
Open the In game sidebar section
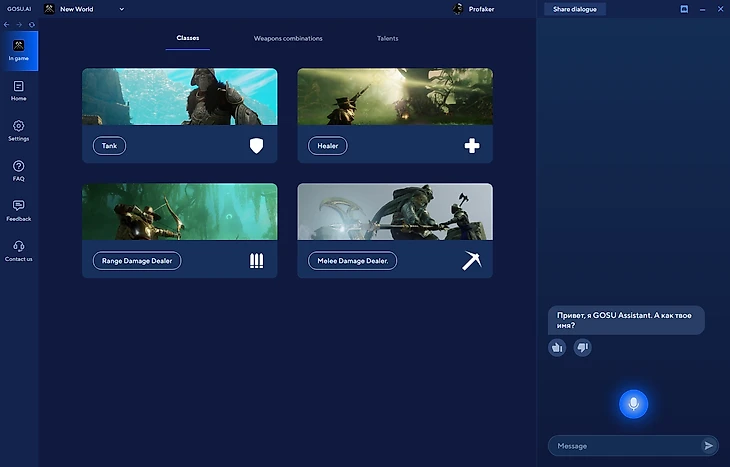[18, 50]
